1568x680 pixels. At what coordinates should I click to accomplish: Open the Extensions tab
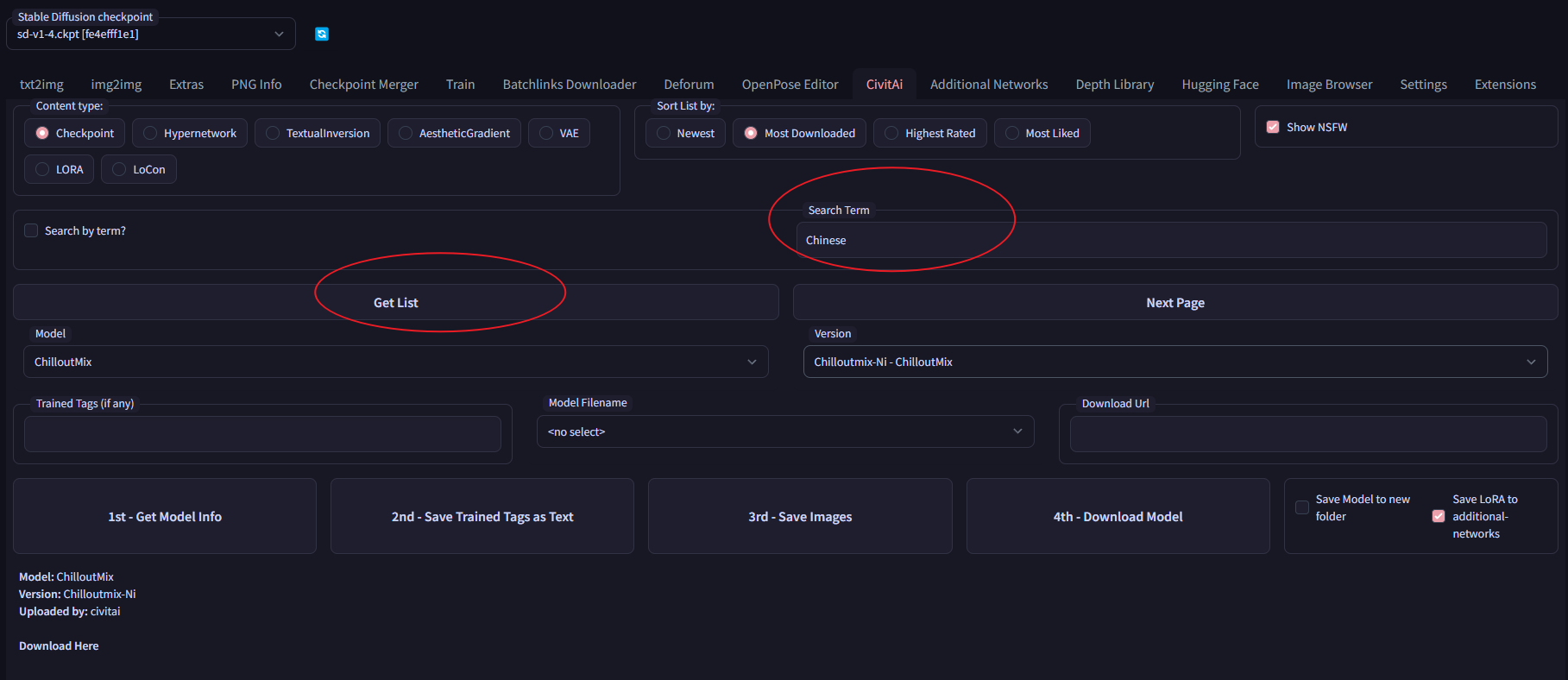(1505, 85)
